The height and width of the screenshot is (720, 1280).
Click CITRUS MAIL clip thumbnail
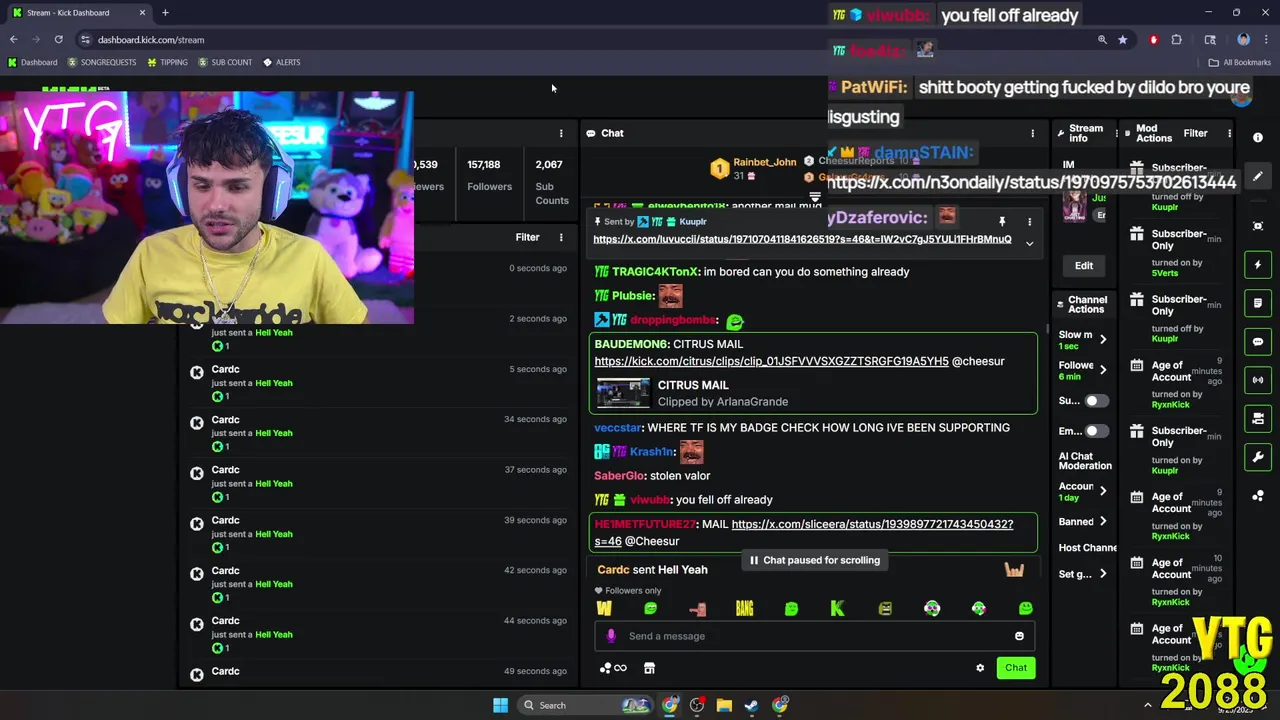622,393
